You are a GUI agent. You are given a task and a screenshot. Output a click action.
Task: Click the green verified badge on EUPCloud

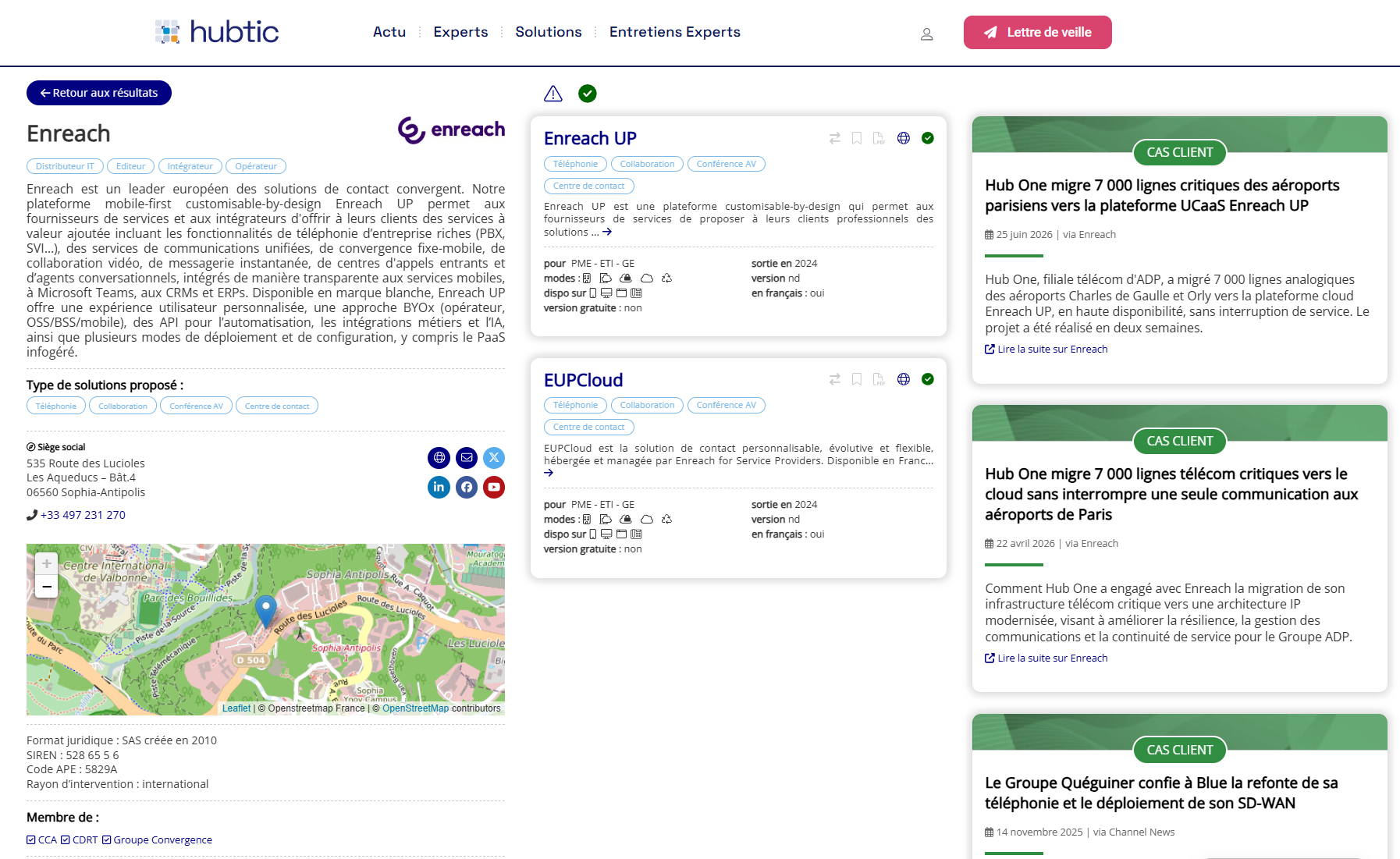point(928,379)
